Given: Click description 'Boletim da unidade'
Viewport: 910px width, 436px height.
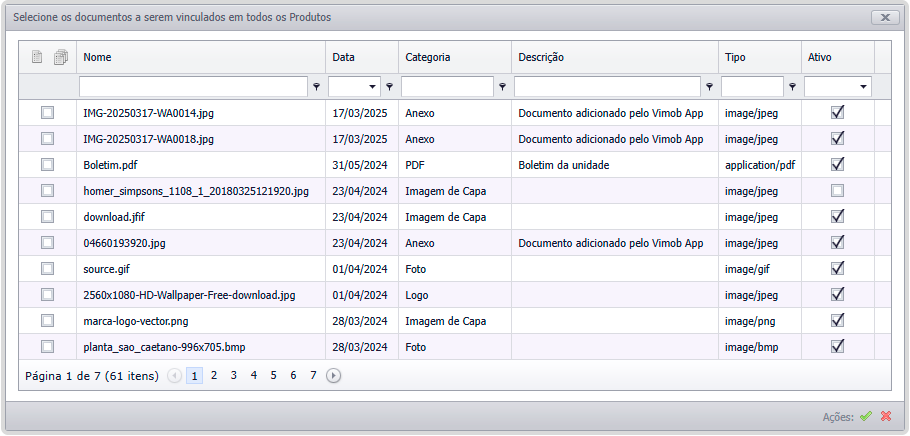Looking at the screenshot, I should [x=564, y=165].
